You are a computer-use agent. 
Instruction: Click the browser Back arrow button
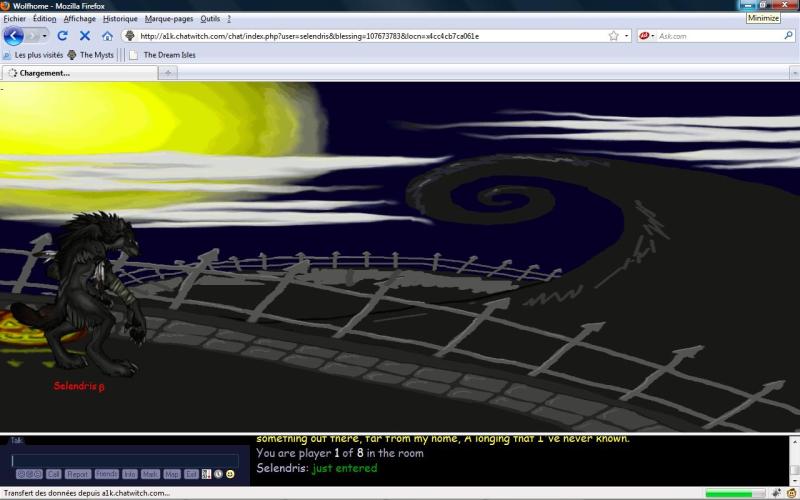click(14, 36)
